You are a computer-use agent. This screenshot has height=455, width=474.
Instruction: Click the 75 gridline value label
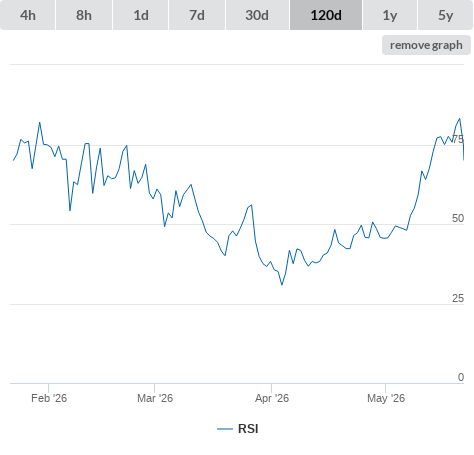coord(458,139)
